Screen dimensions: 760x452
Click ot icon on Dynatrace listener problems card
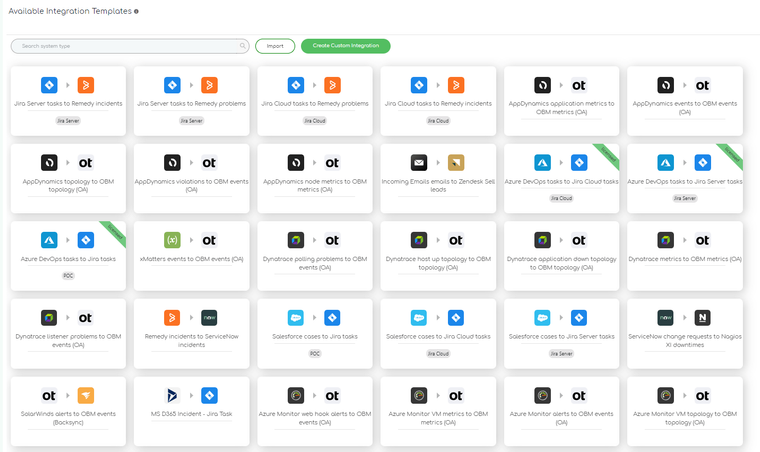(85, 318)
